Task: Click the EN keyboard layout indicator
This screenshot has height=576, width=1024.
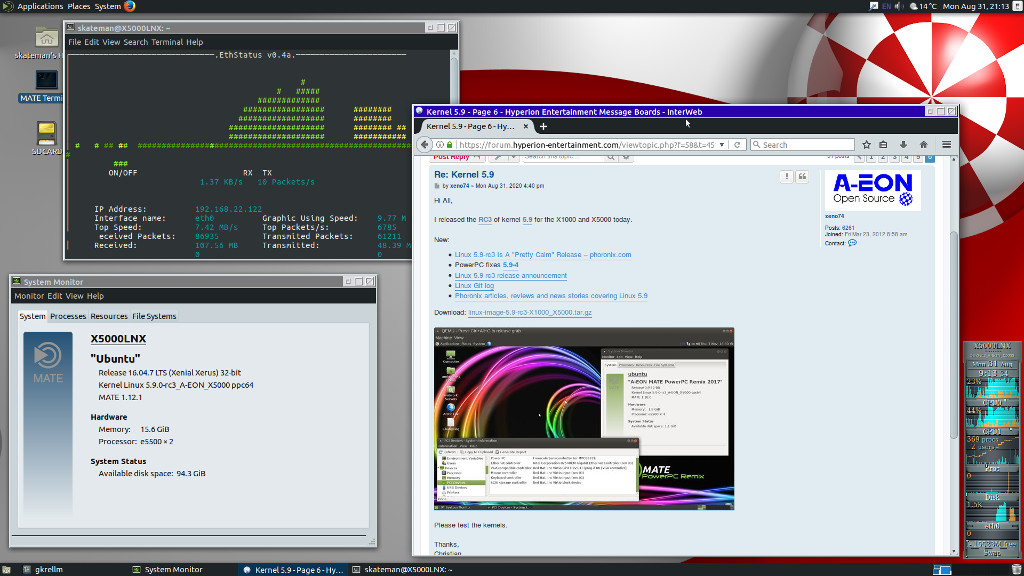Action: pos(886,6)
